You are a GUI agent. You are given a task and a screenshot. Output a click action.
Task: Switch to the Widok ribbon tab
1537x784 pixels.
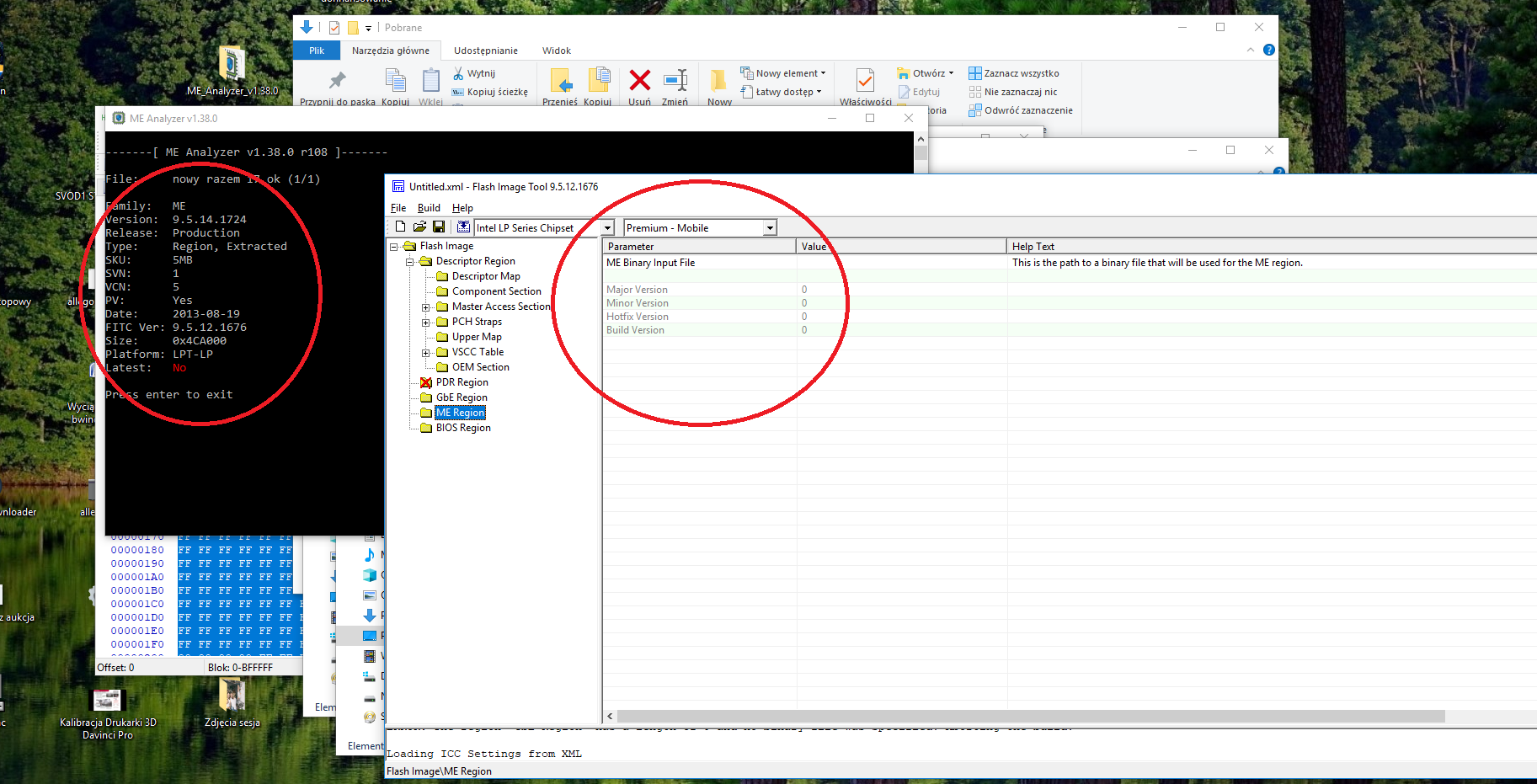pyautogui.click(x=556, y=51)
